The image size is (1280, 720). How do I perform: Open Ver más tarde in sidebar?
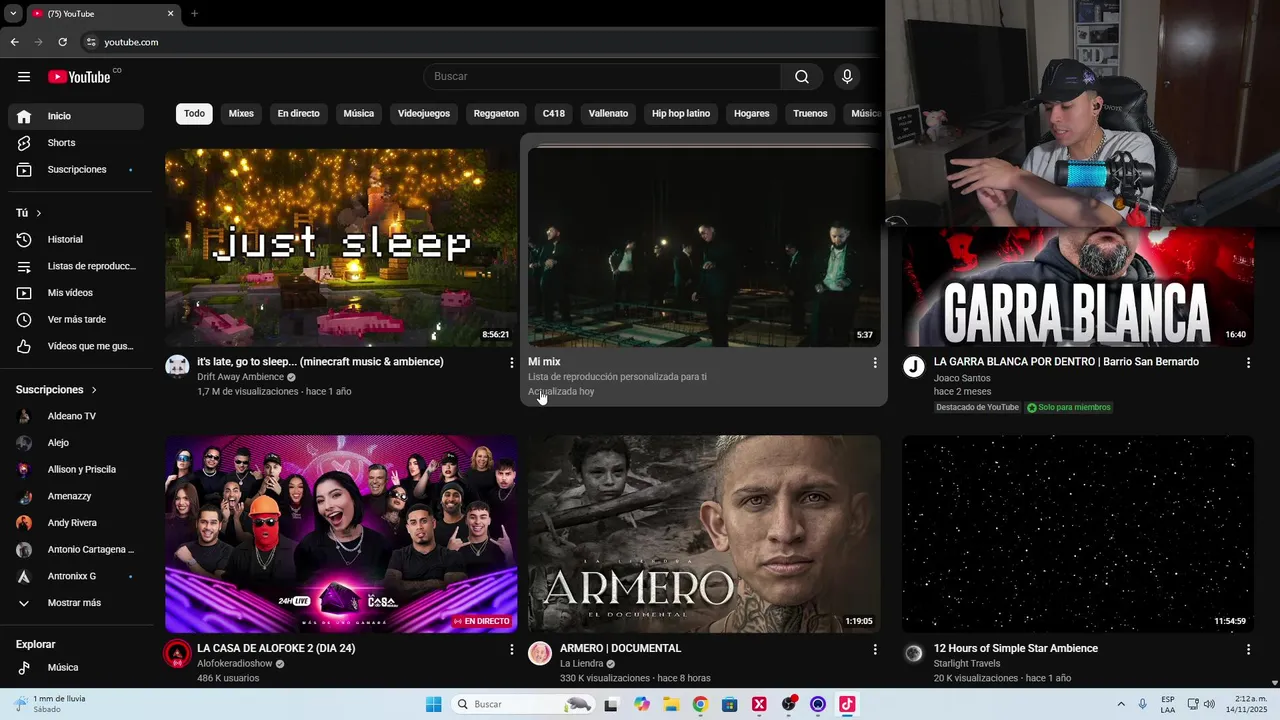click(x=76, y=320)
